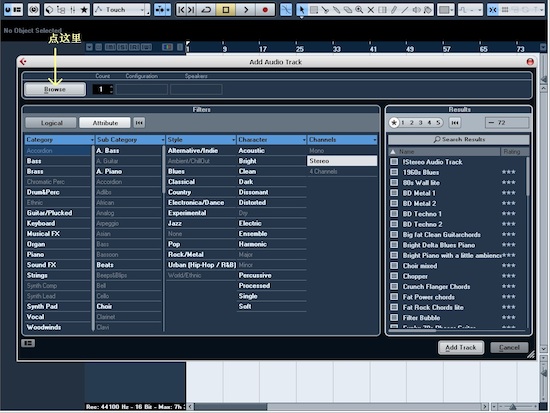This screenshot has height=413, width=550.
Task: Open the Style column dropdown
Action: coord(201,140)
